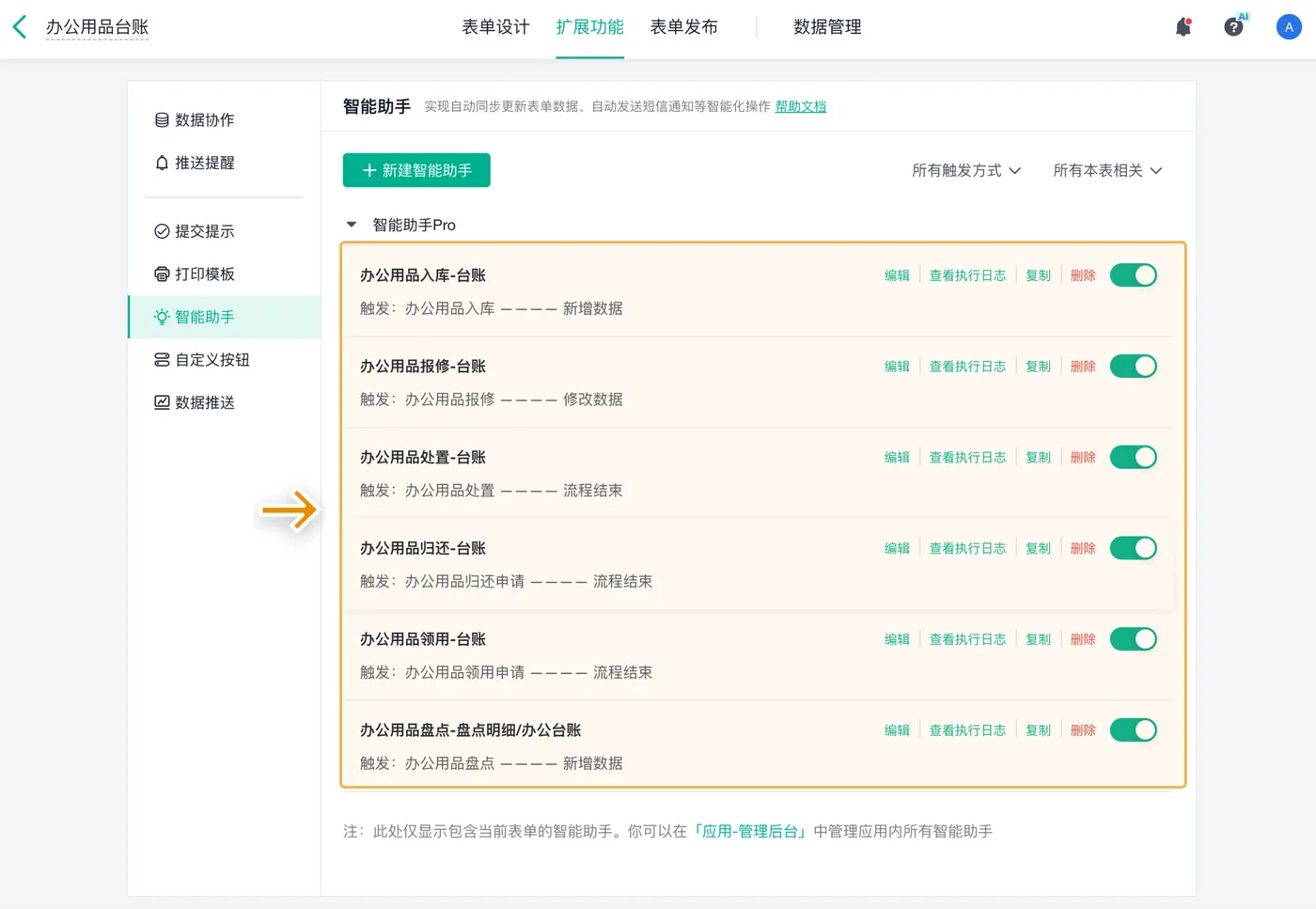Collapse the 智能助手Pro group
This screenshot has height=909, width=1316.
(x=352, y=225)
